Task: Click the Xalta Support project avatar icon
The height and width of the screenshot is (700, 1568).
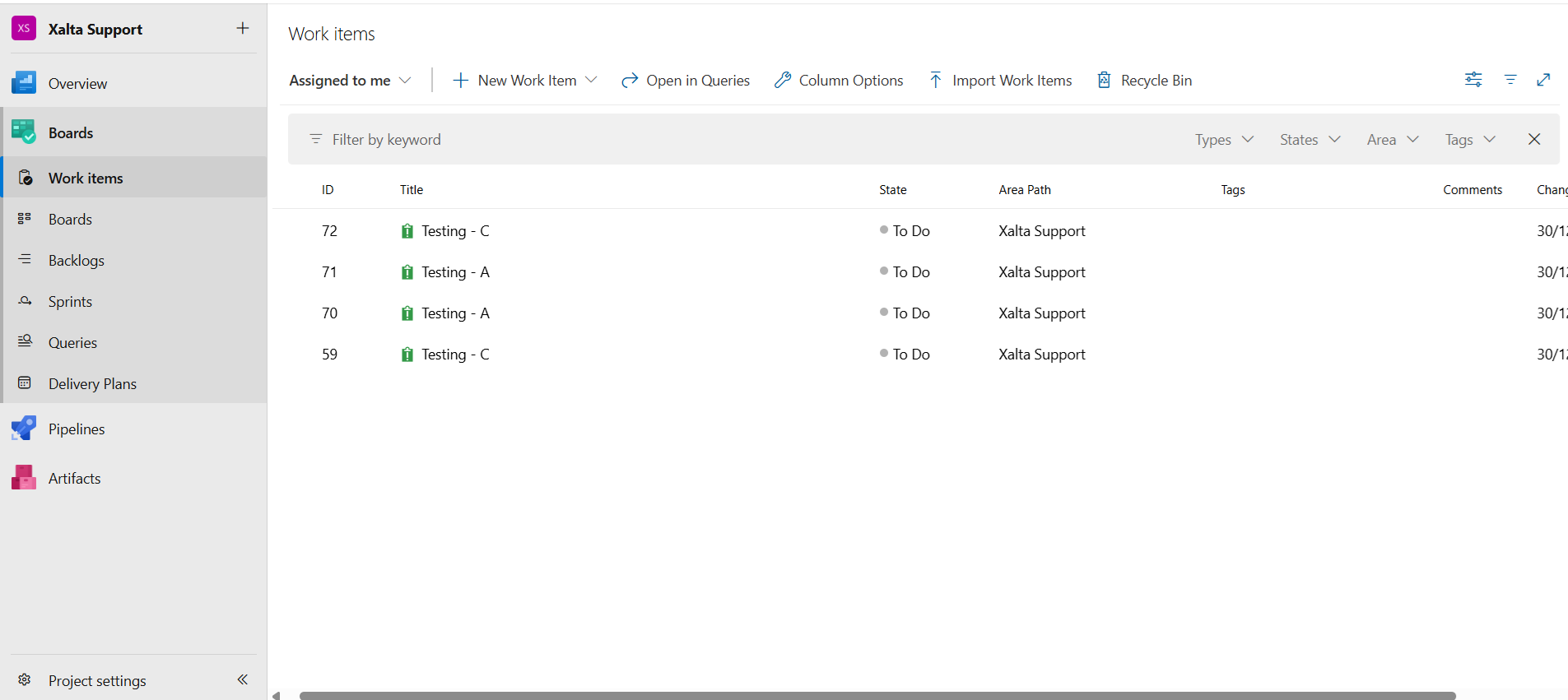Action: (24, 29)
